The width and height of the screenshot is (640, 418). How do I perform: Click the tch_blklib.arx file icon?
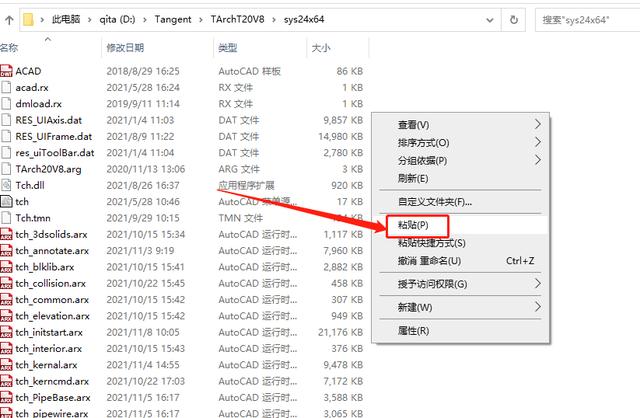(x=6, y=267)
